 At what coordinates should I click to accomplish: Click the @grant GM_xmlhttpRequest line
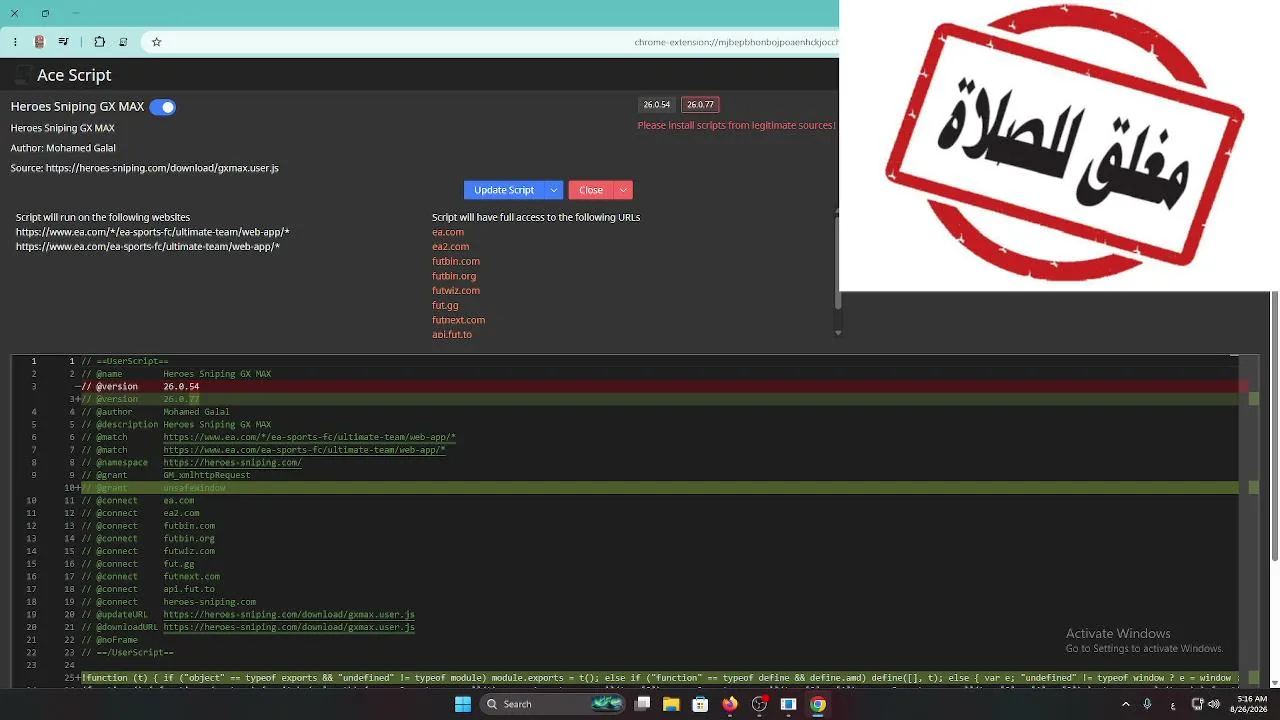[x=166, y=475]
